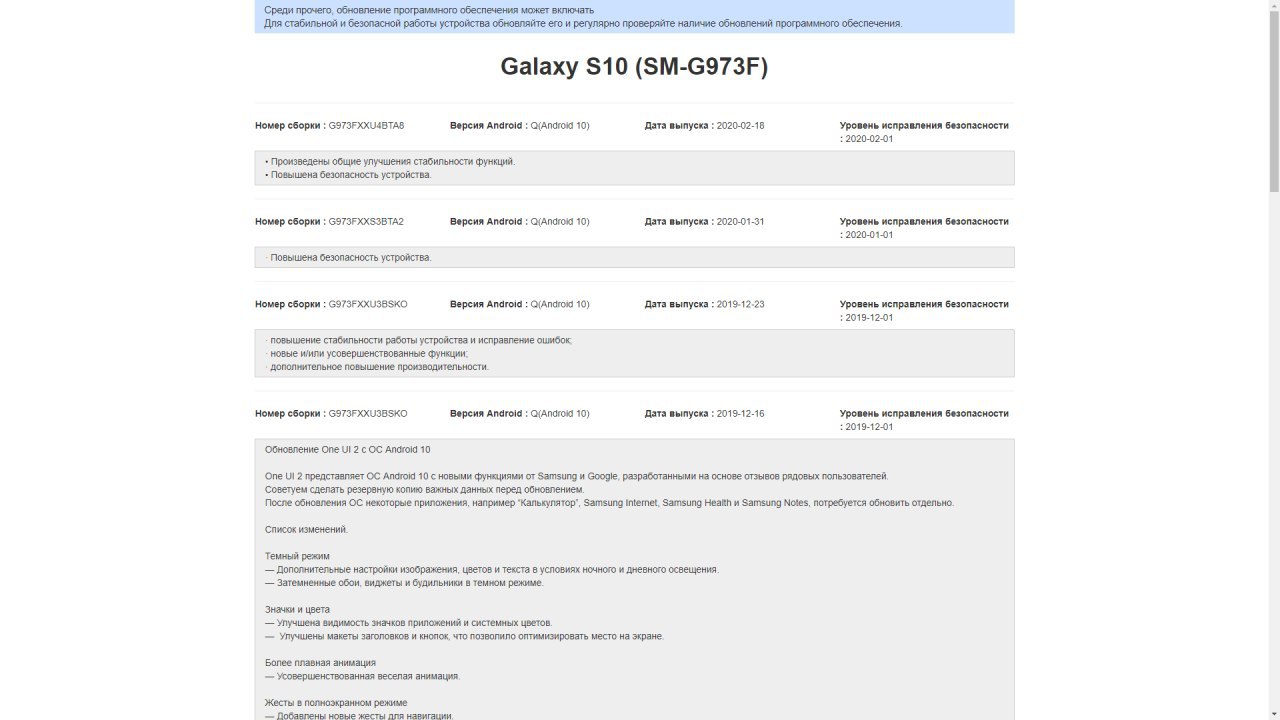Click release date 2020-01-31
This screenshot has height=720, width=1280.
(x=740, y=222)
